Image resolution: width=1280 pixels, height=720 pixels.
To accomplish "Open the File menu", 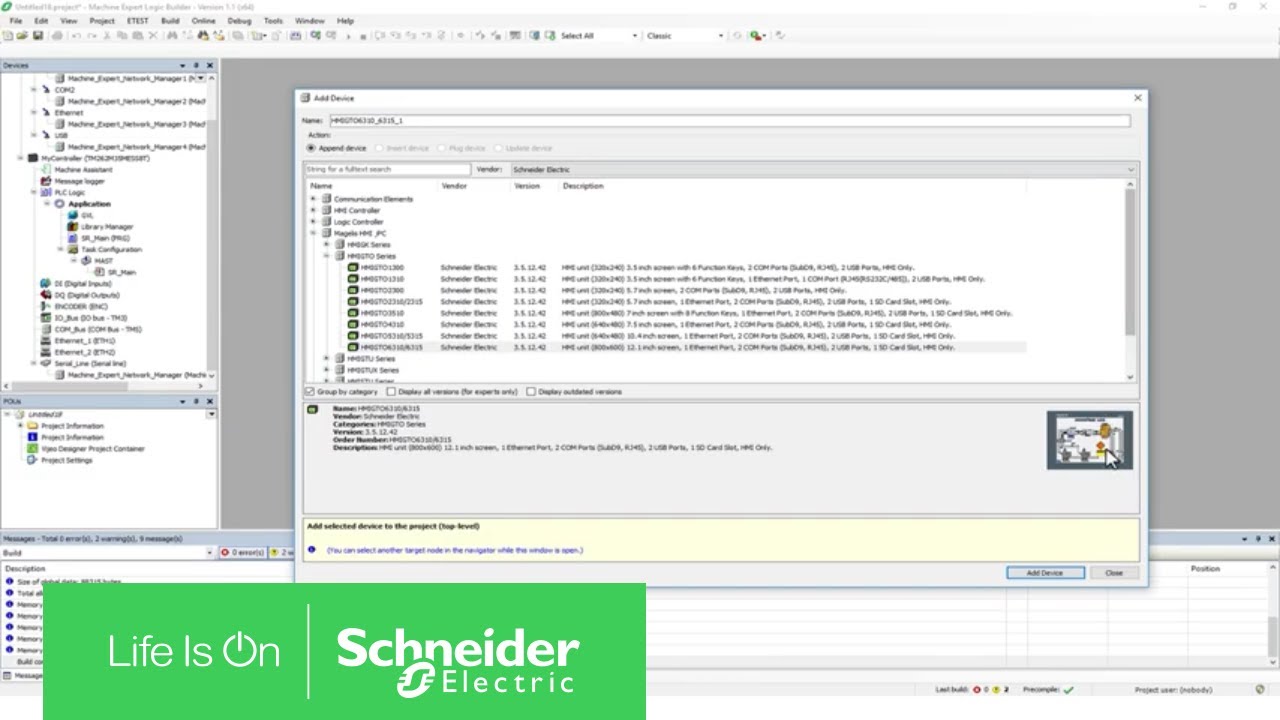I will click(x=16, y=20).
